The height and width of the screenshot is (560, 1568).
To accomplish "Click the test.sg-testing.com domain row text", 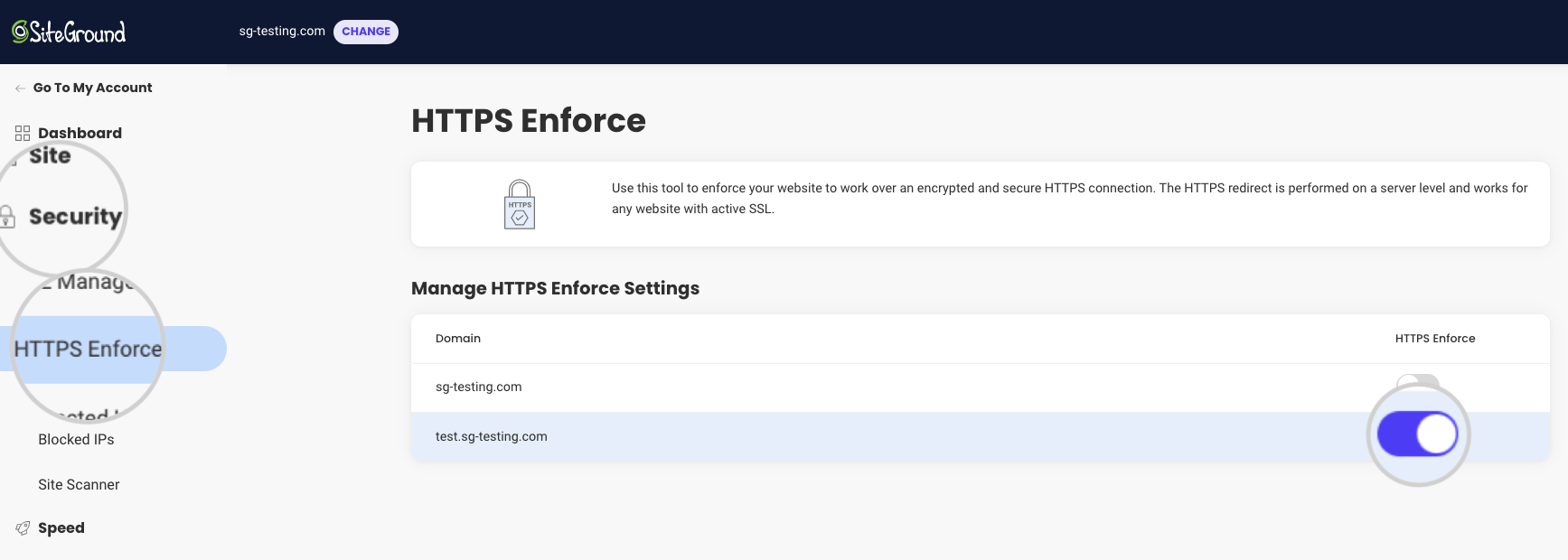I will click(491, 436).
